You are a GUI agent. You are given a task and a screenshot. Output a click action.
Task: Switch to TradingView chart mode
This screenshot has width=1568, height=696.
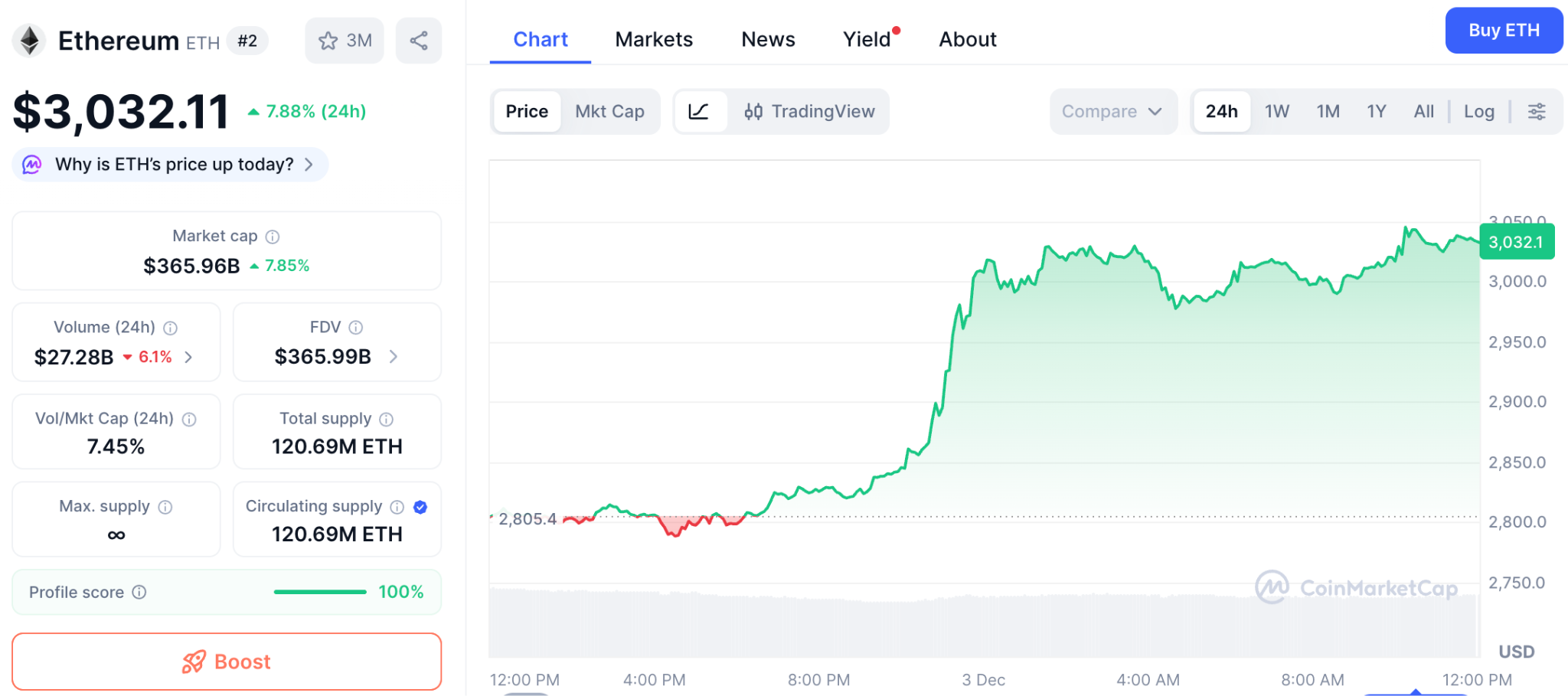point(809,112)
